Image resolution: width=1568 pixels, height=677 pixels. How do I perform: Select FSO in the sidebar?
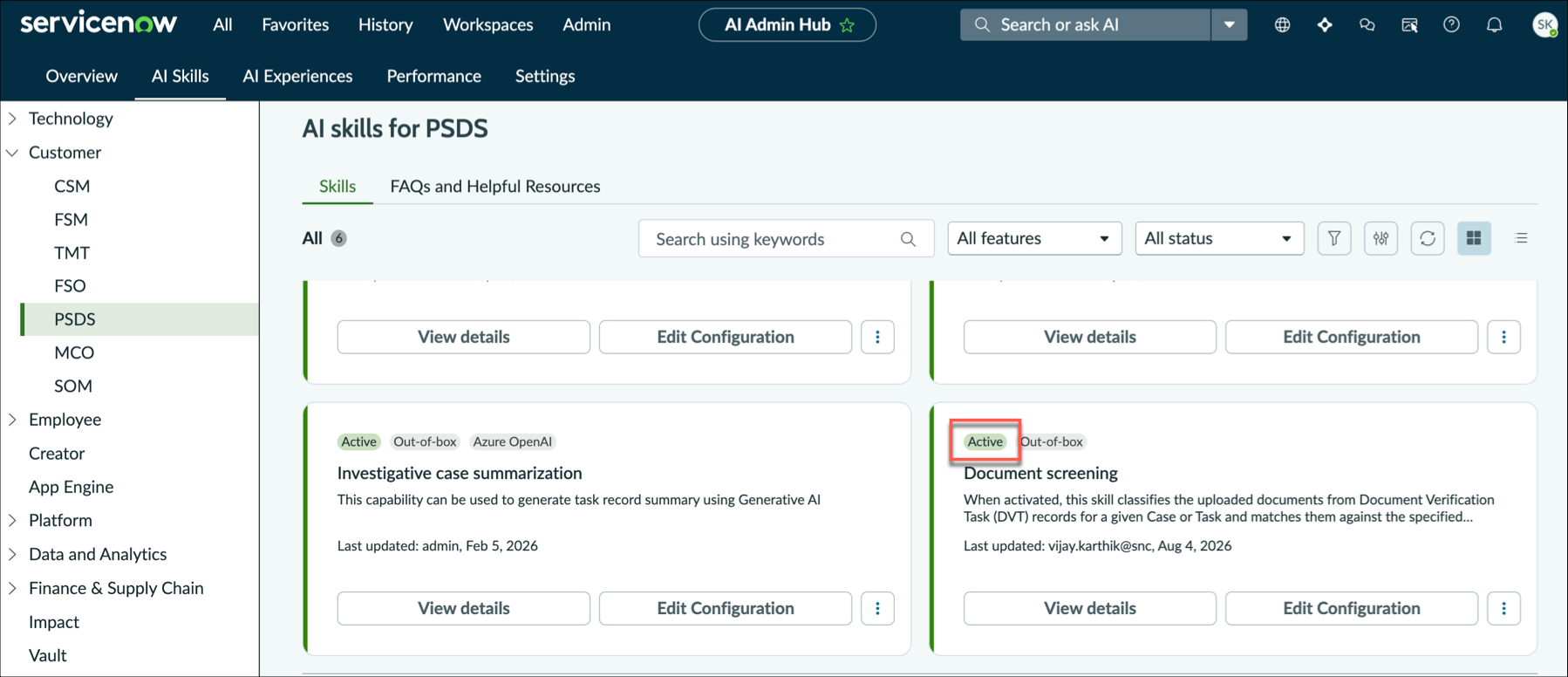click(x=70, y=285)
